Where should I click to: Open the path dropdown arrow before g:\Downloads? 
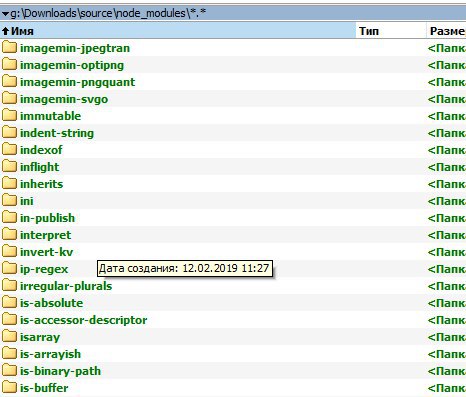click(5, 14)
